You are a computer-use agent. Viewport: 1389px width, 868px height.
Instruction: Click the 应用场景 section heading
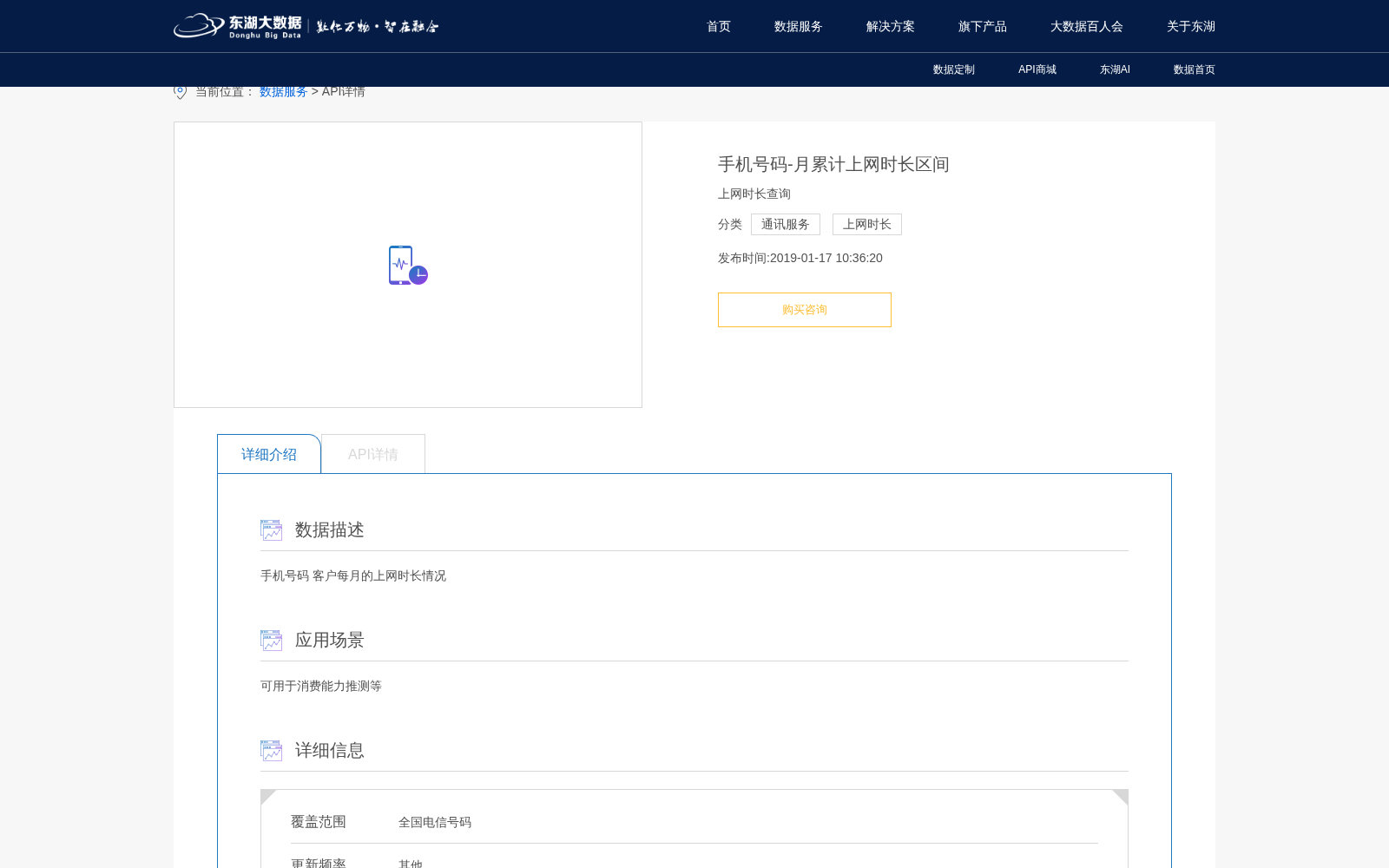330,641
